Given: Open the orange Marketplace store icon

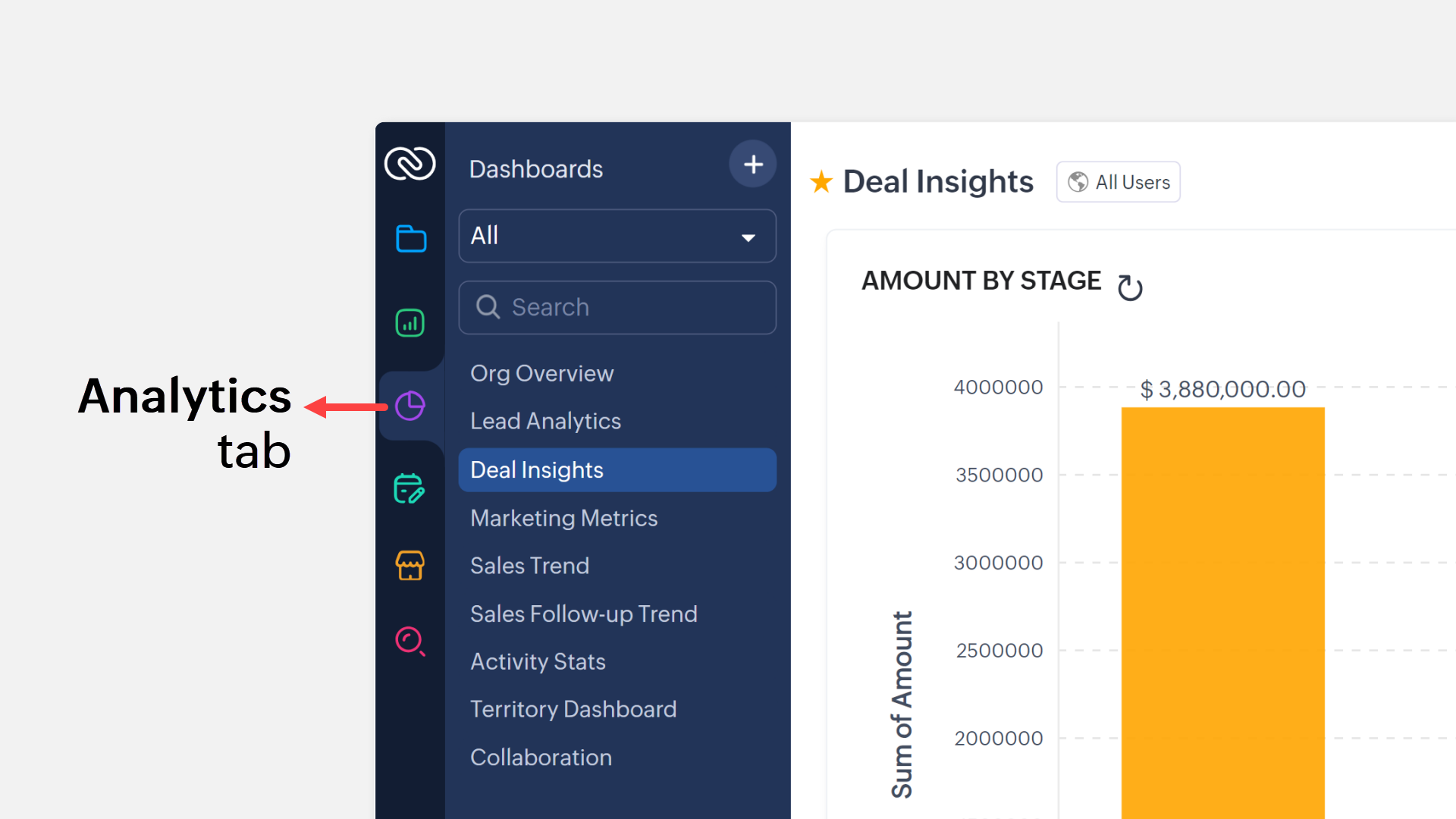Looking at the screenshot, I should coord(410,566).
